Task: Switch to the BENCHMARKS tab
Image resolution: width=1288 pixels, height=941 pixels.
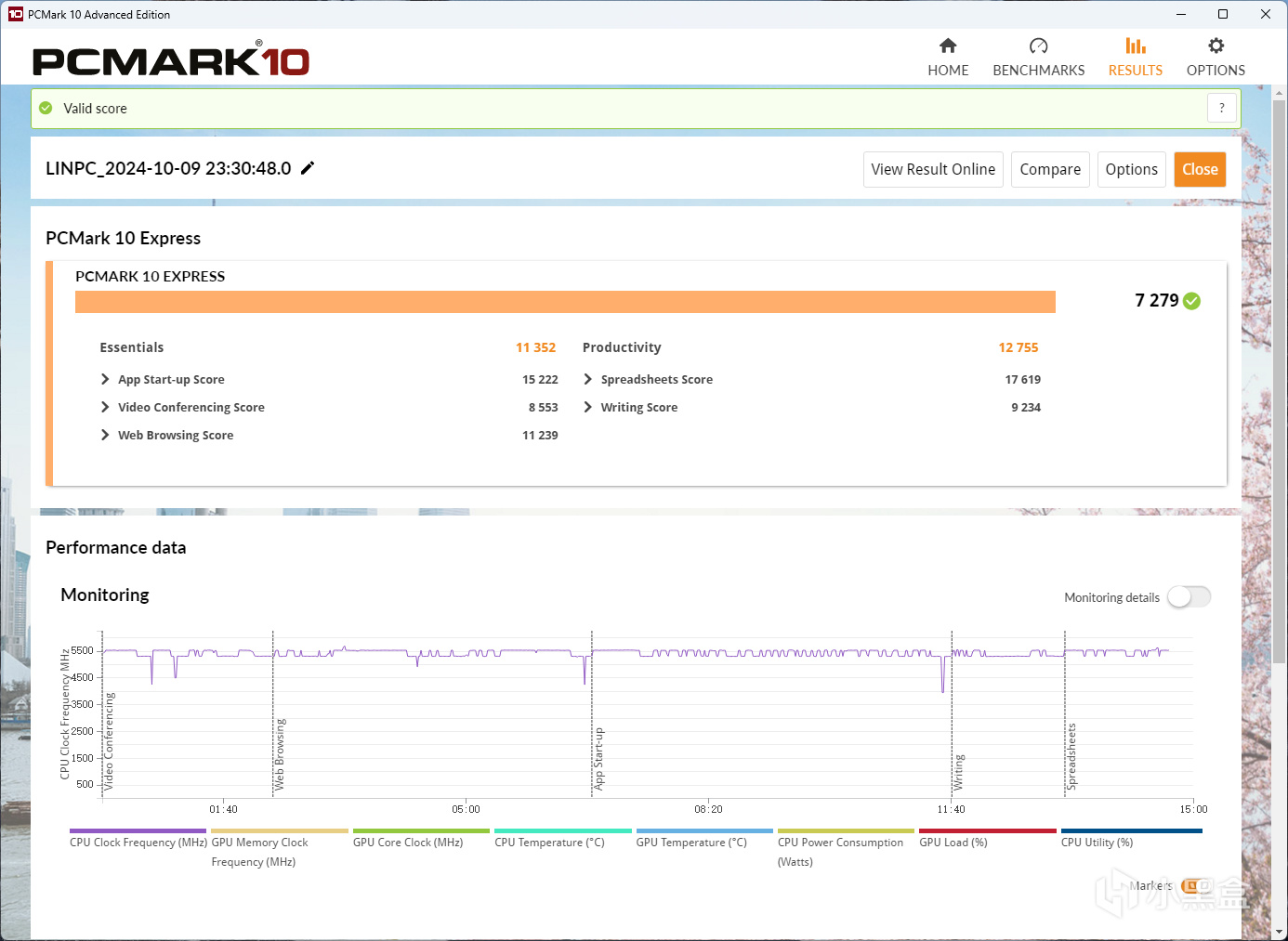Action: coord(1039,58)
